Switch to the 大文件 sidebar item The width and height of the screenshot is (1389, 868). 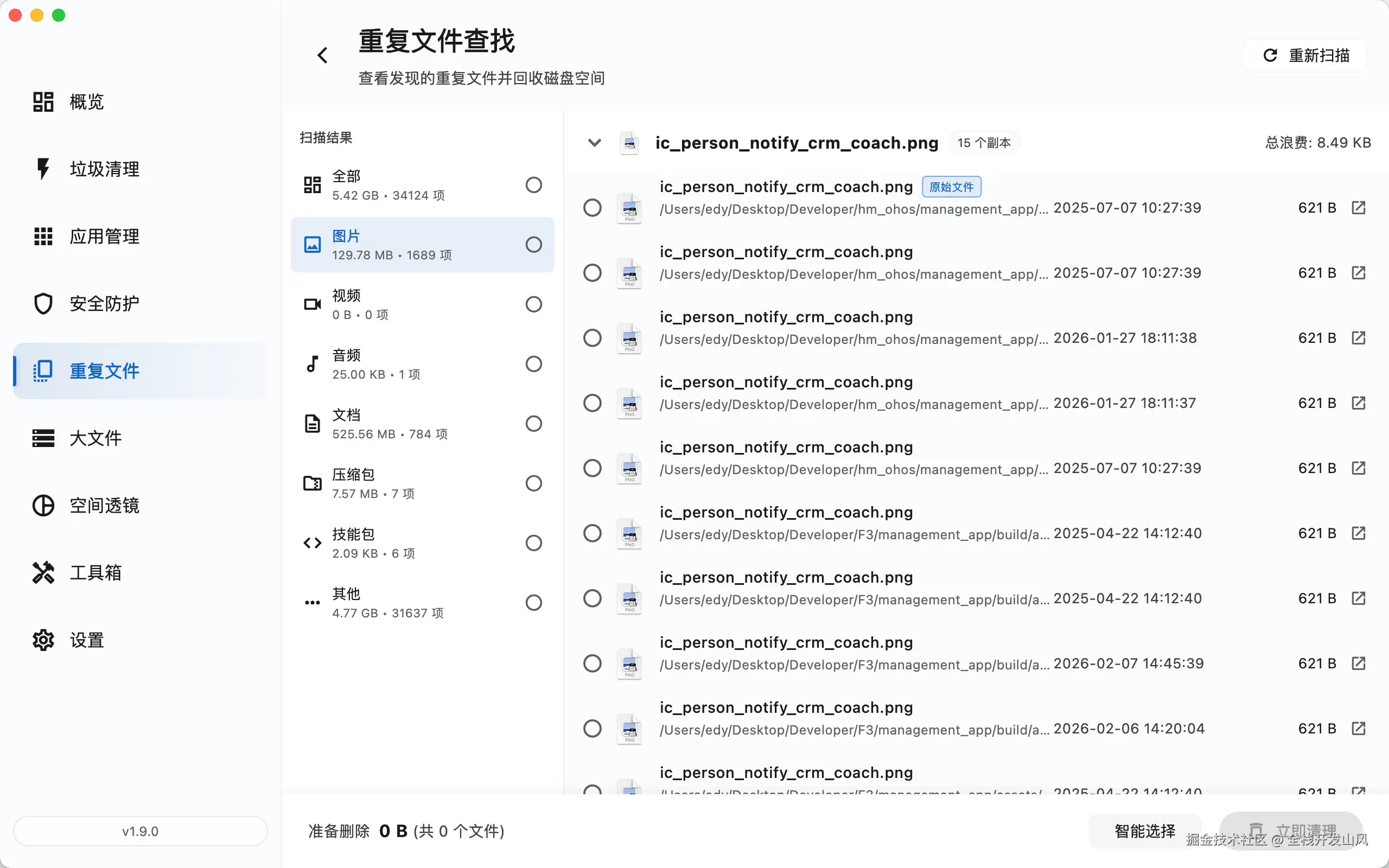95,438
